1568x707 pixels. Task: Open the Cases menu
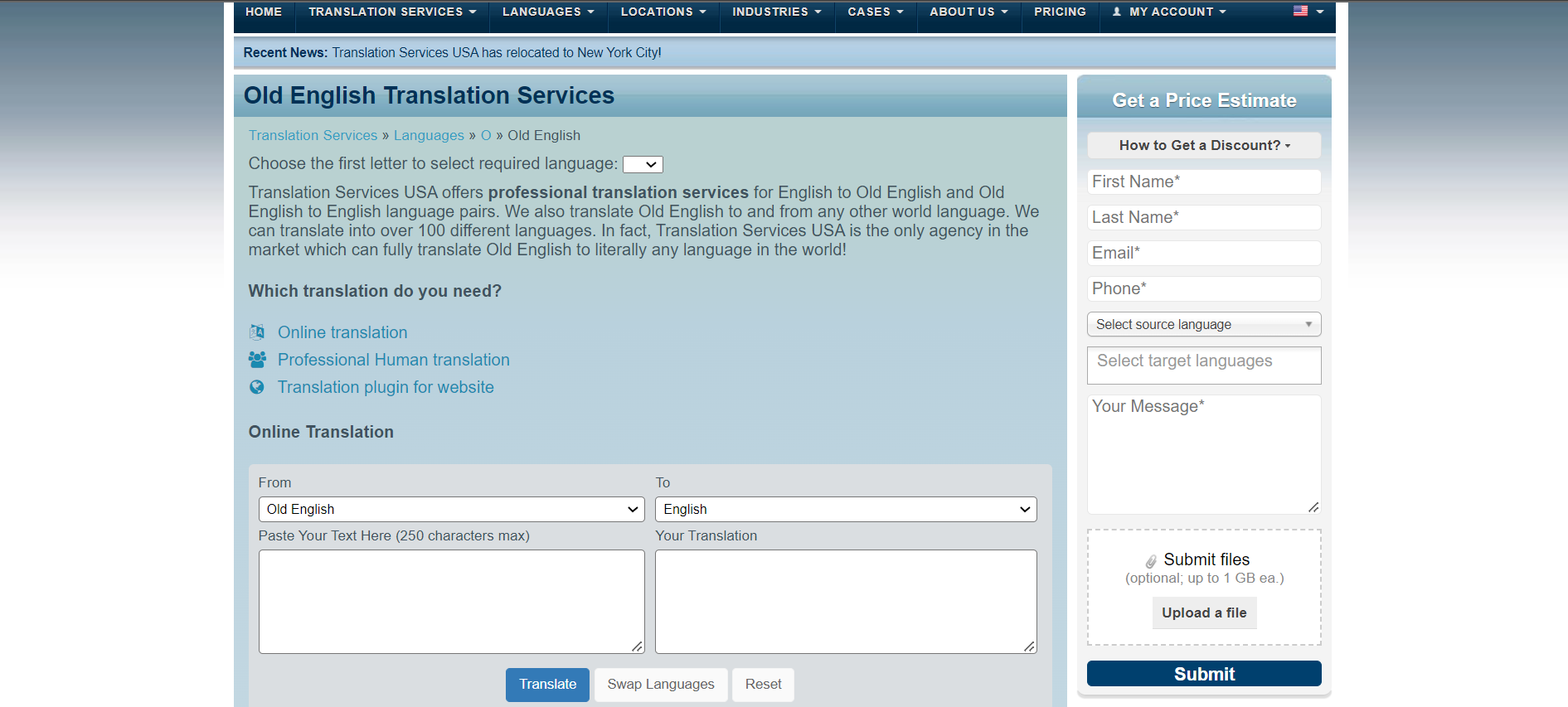pyautogui.click(x=876, y=12)
